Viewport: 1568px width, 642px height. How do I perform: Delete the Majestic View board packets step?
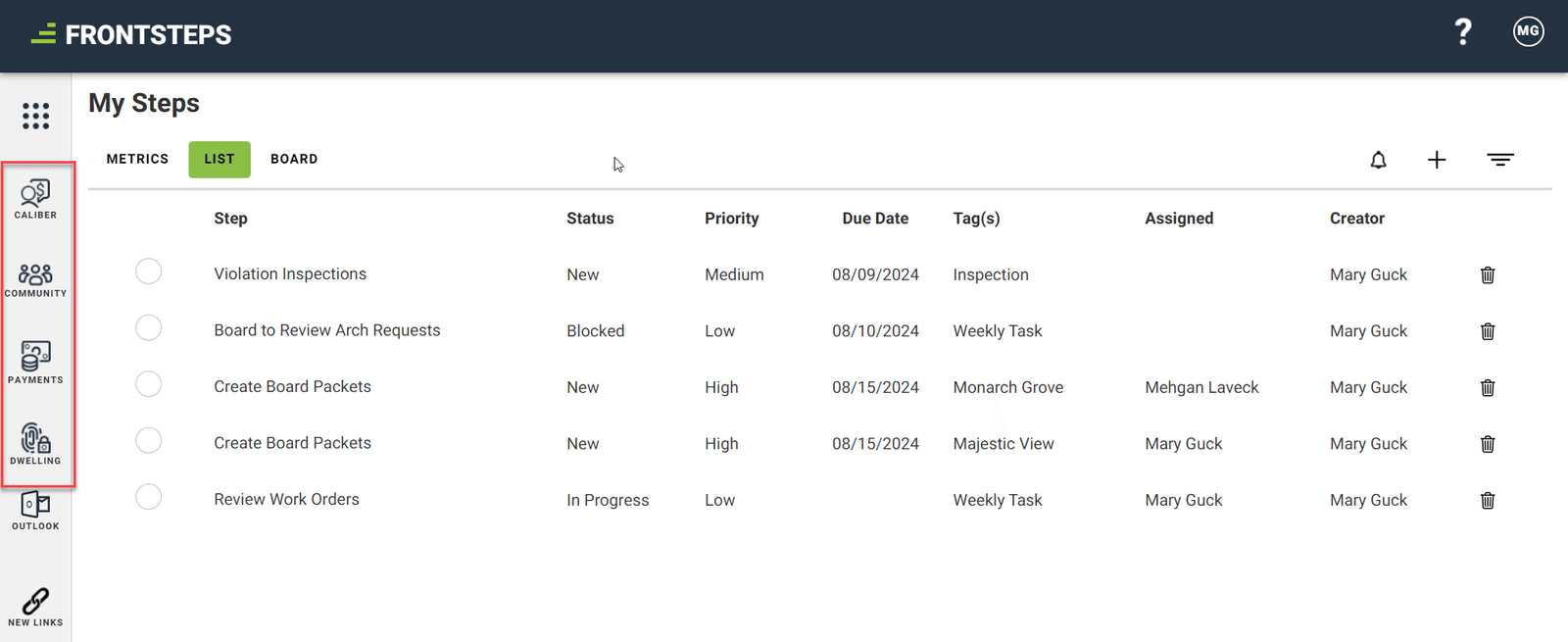pyautogui.click(x=1488, y=444)
